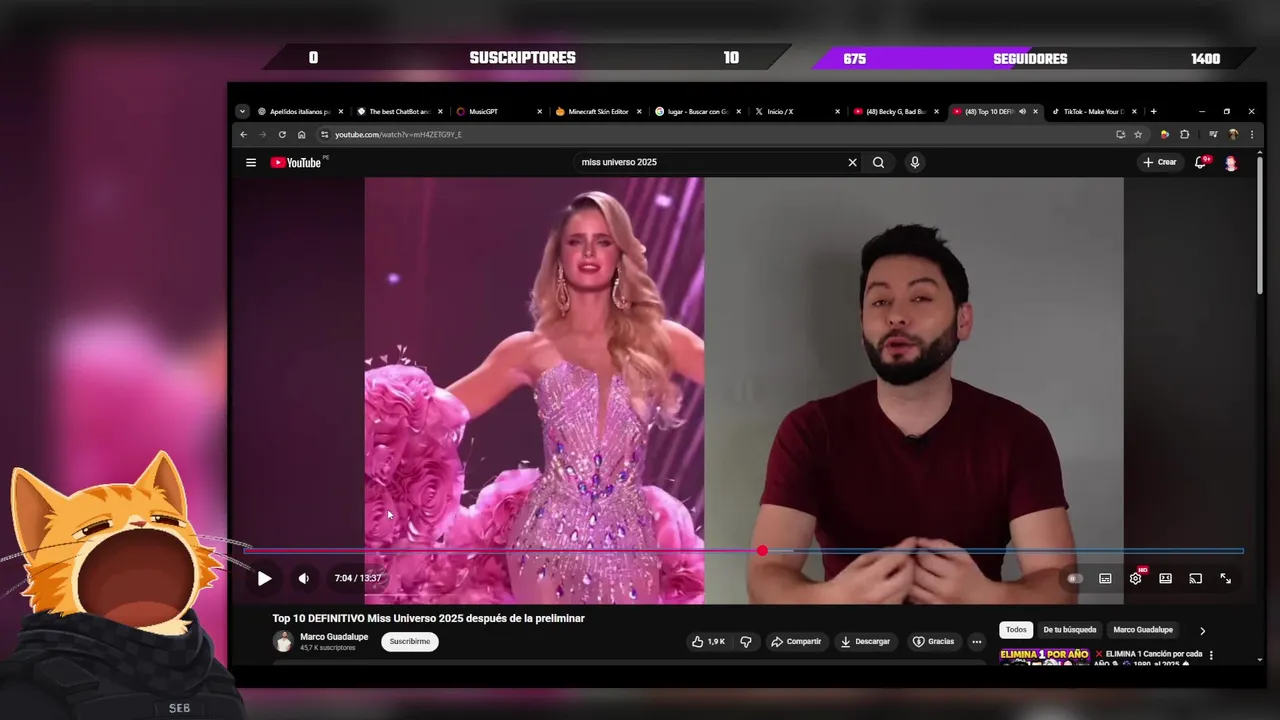Open the account avatar menu
The image size is (1280, 720).
(1231, 162)
